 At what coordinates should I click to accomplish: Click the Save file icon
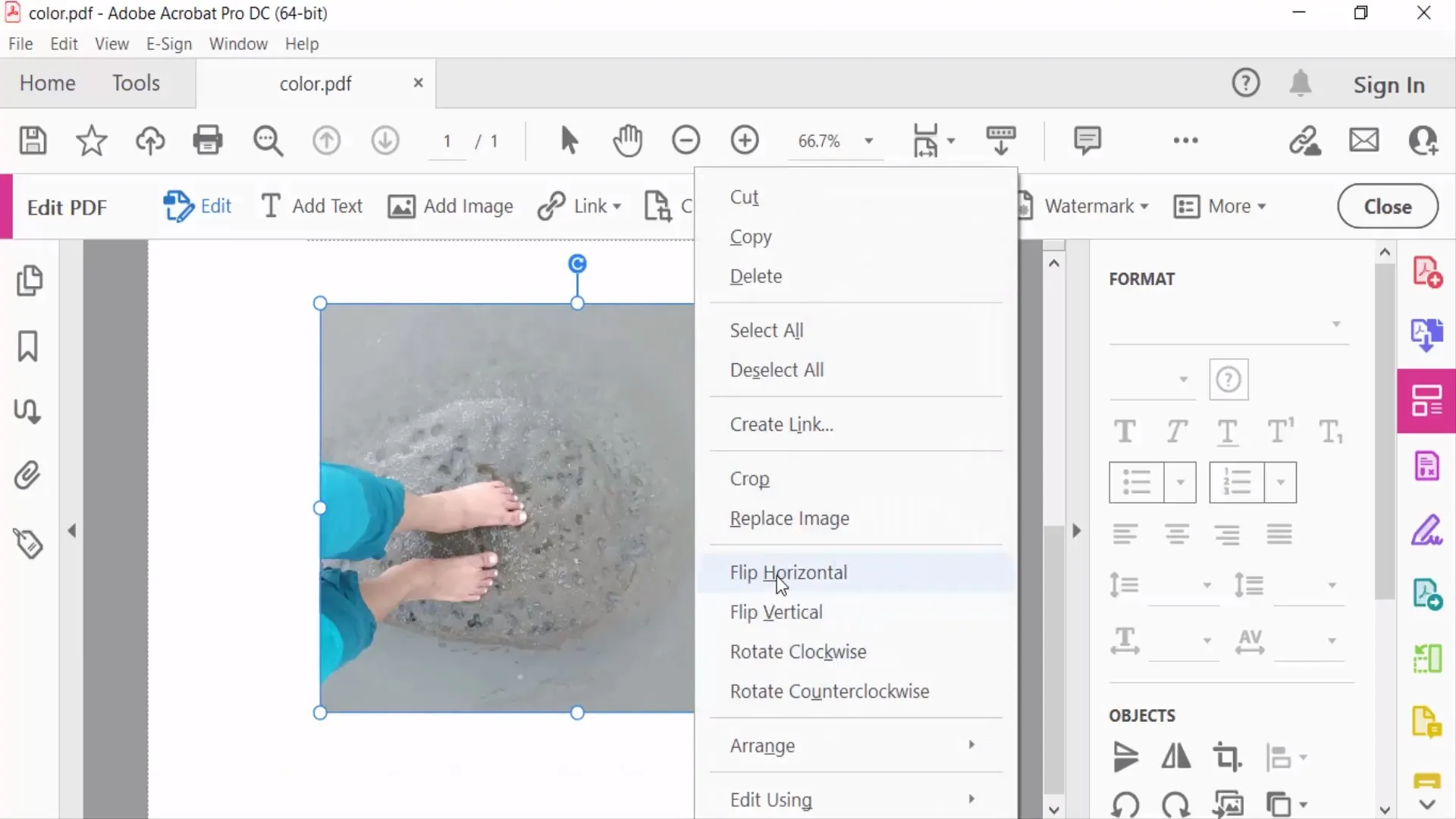(33, 141)
